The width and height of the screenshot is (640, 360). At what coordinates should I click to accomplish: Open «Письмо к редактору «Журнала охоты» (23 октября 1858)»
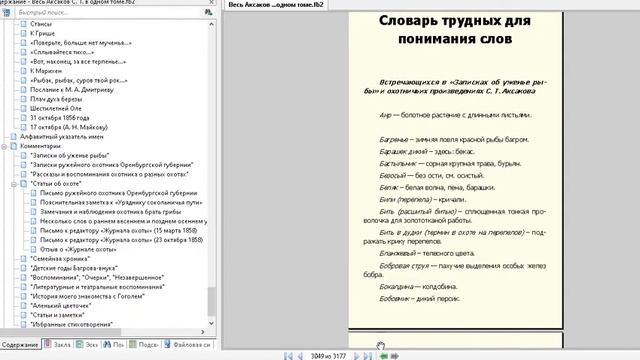point(121,240)
